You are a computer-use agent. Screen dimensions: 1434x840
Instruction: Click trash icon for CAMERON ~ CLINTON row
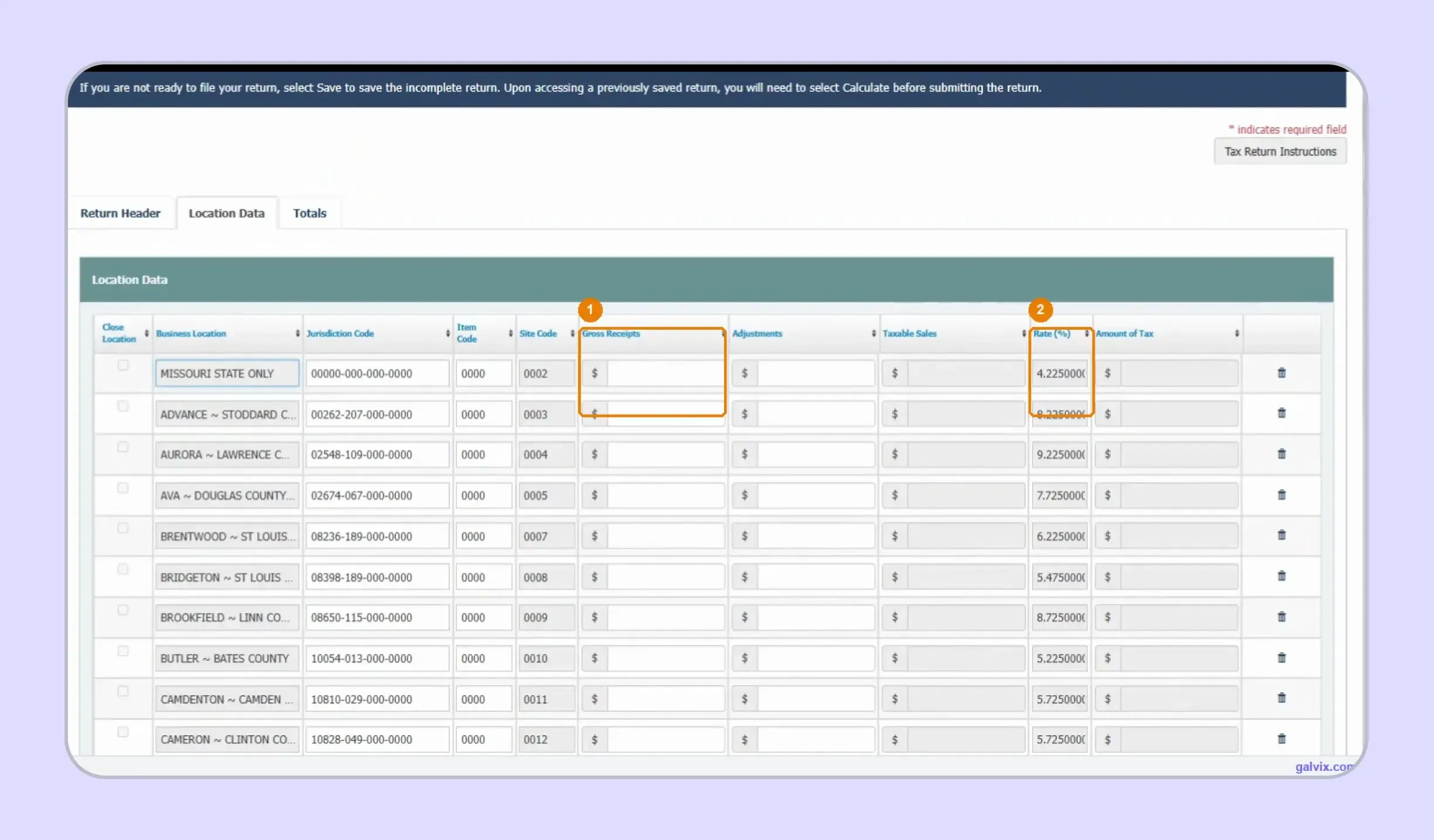coord(1281,739)
